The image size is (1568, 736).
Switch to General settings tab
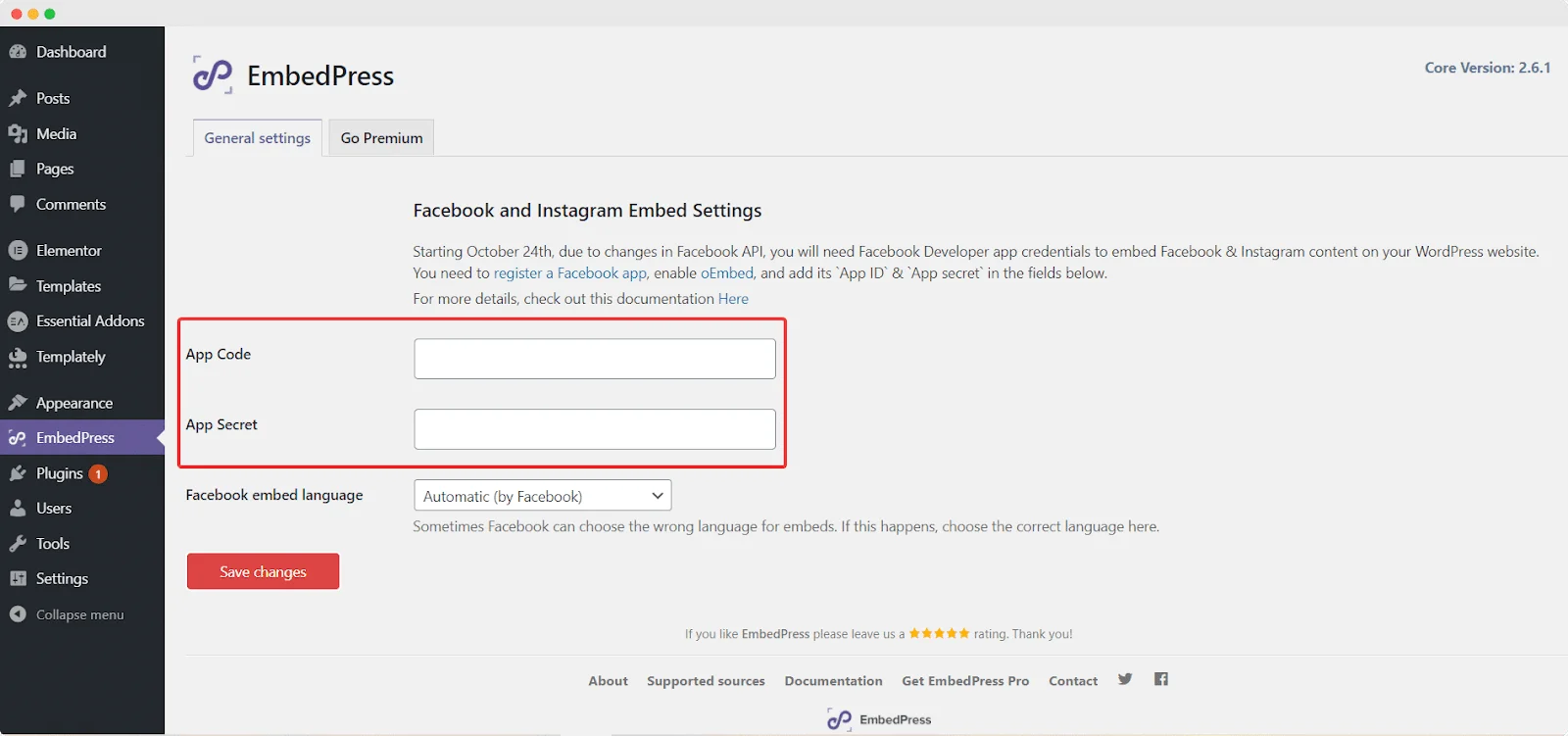(x=258, y=138)
